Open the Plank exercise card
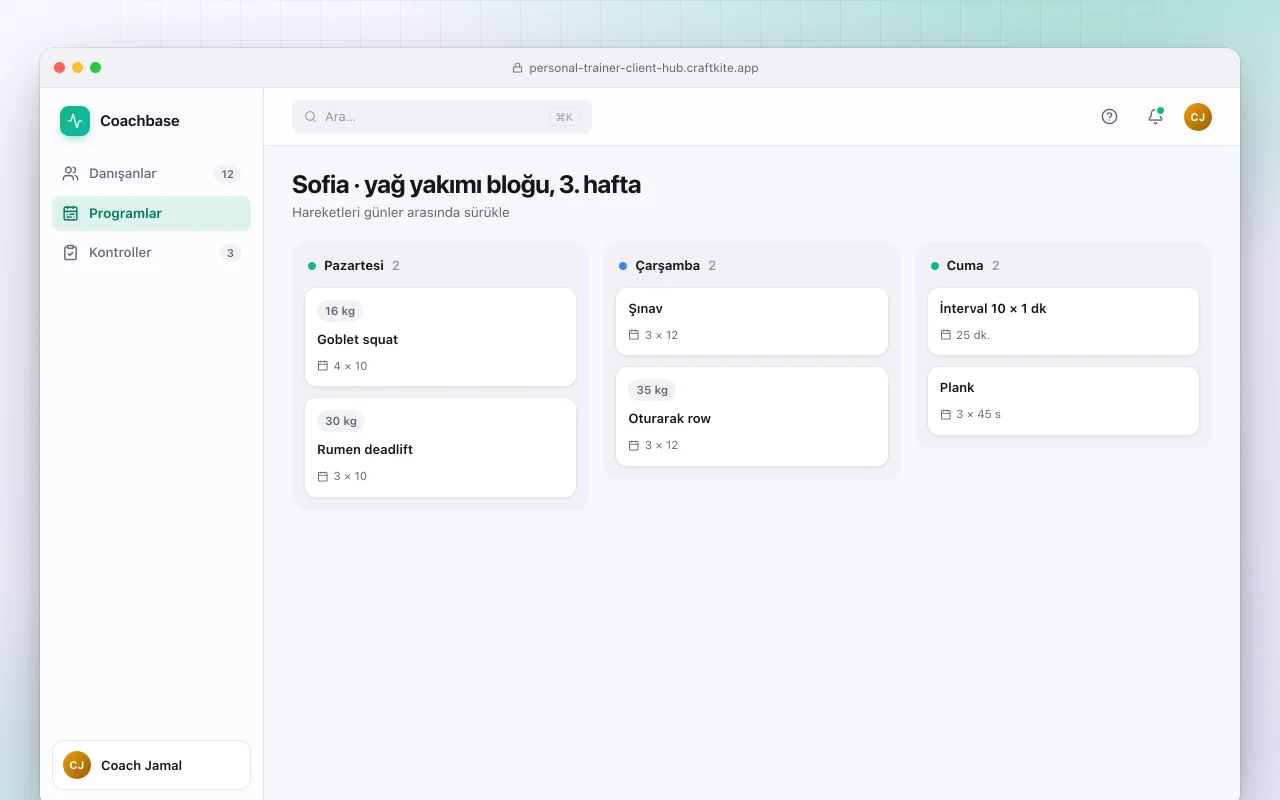This screenshot has width=1280, height=800. click(x=1063, y=401)
